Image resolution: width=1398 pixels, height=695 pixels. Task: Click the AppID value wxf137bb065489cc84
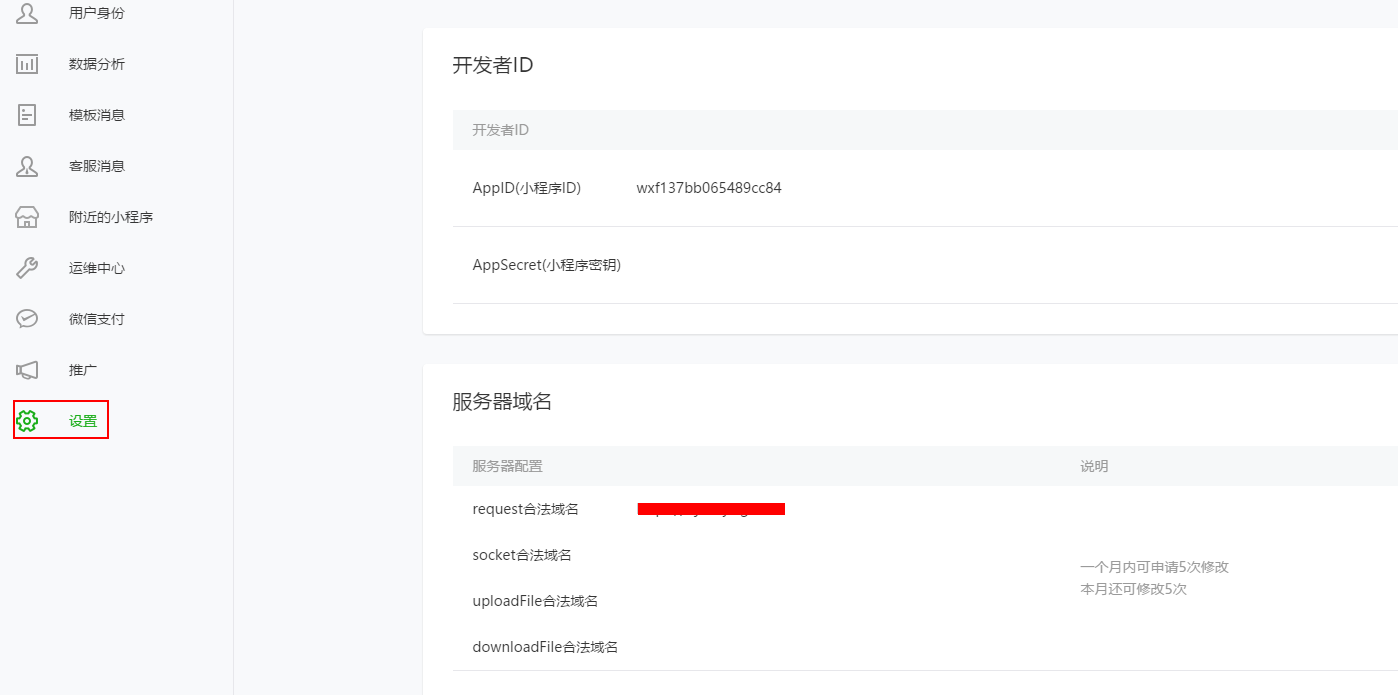(709, 188)
